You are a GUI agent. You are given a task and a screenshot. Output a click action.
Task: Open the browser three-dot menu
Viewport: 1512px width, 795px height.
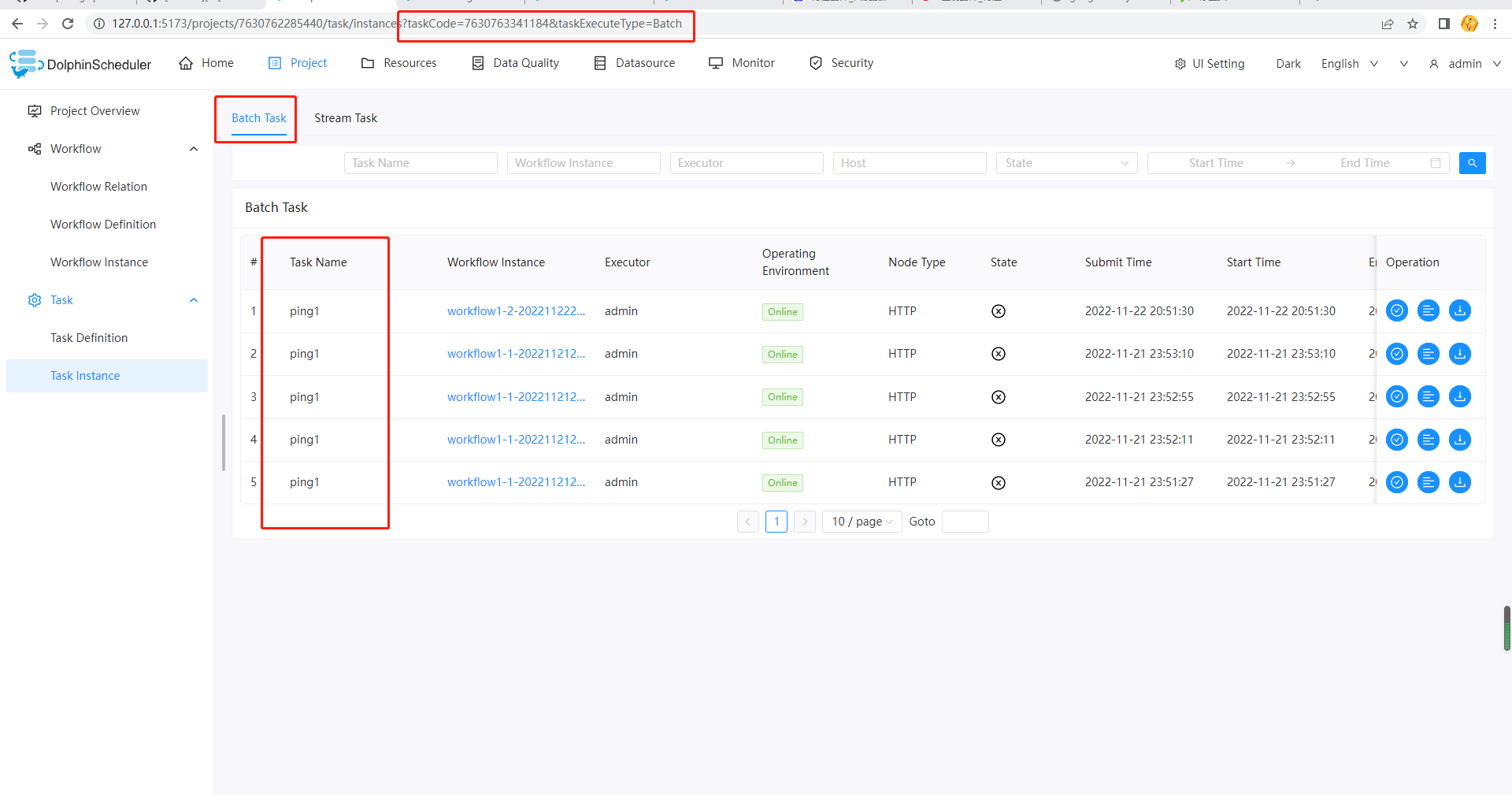pos(1495,24)
